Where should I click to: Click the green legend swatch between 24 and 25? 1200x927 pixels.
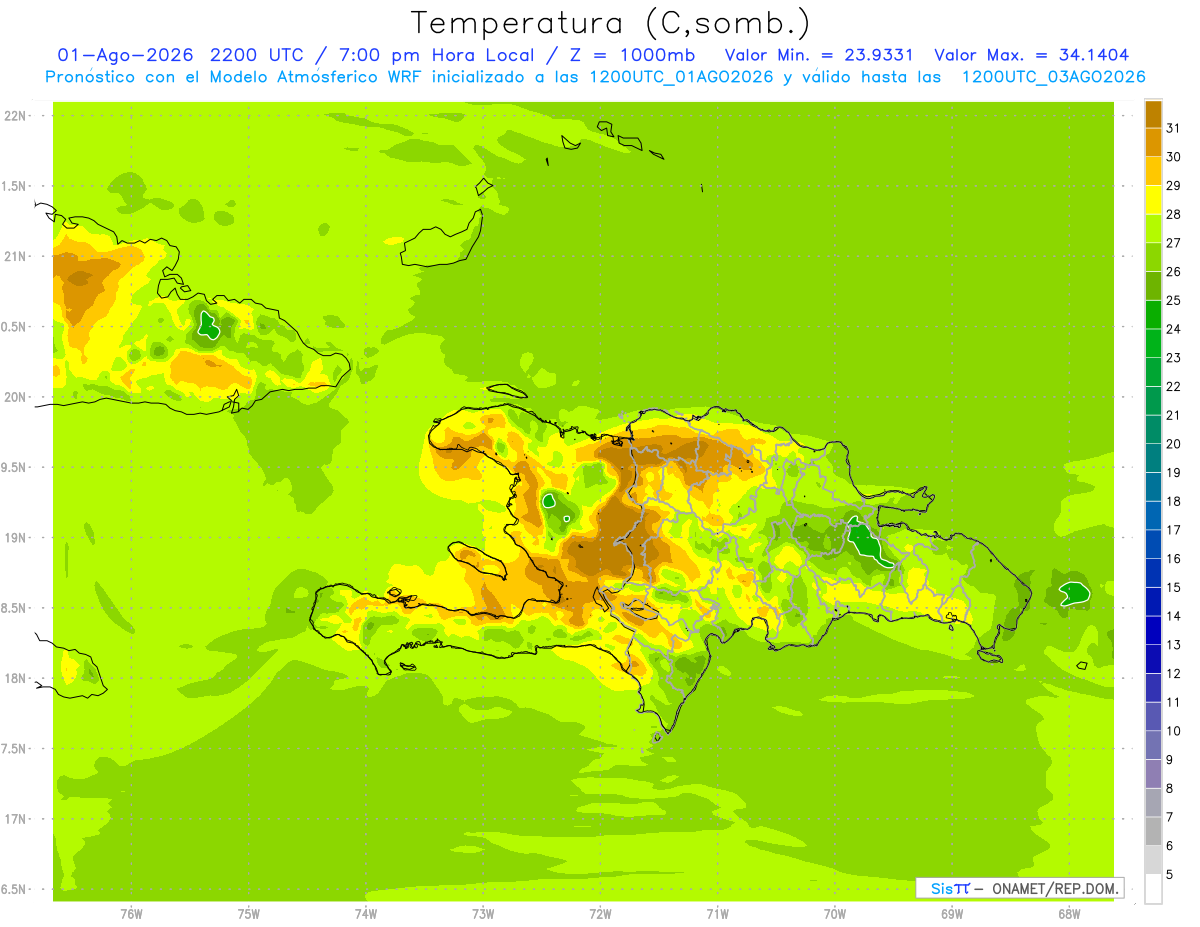point(1153,314)
